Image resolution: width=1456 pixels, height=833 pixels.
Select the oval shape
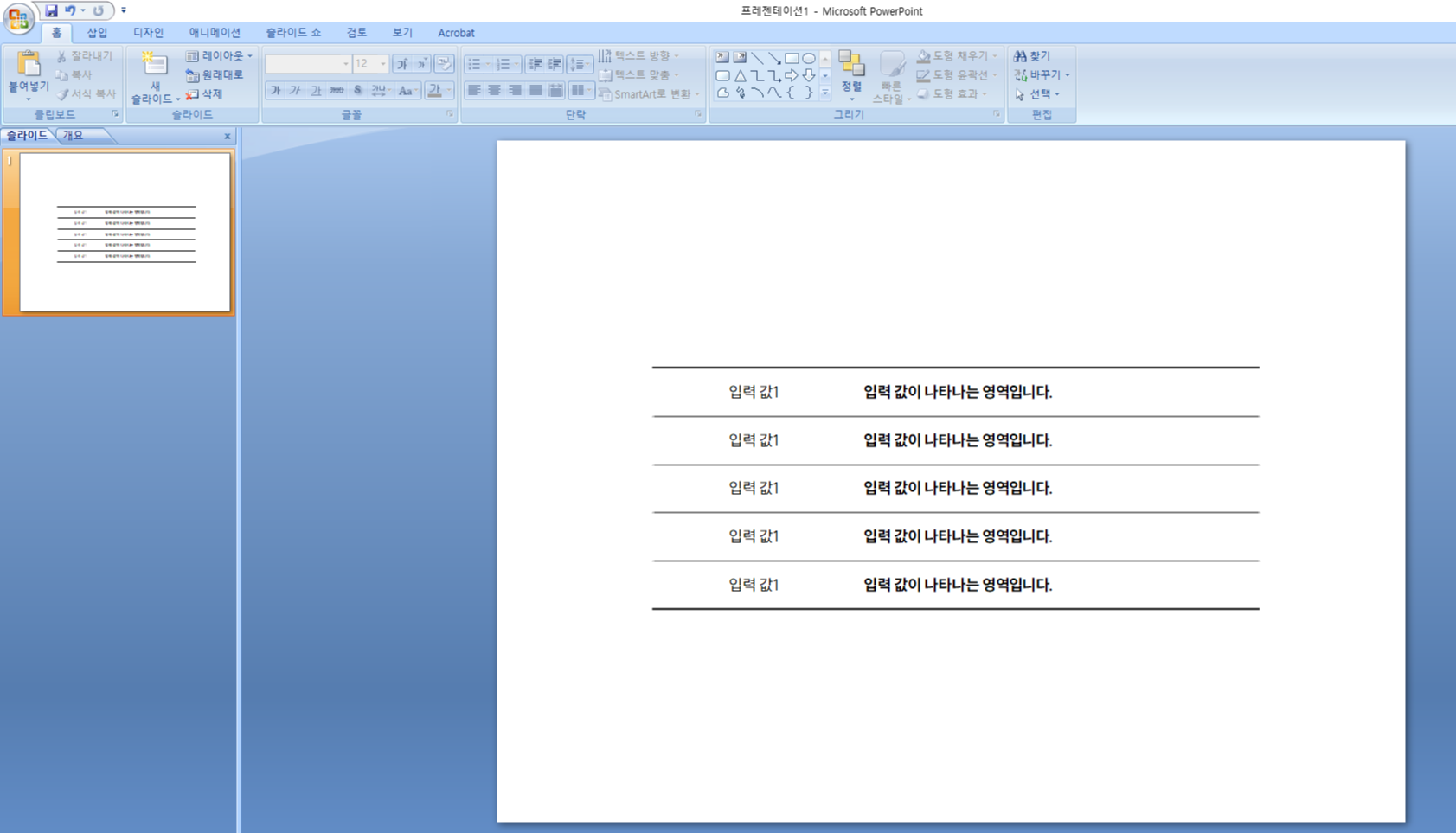809,58
